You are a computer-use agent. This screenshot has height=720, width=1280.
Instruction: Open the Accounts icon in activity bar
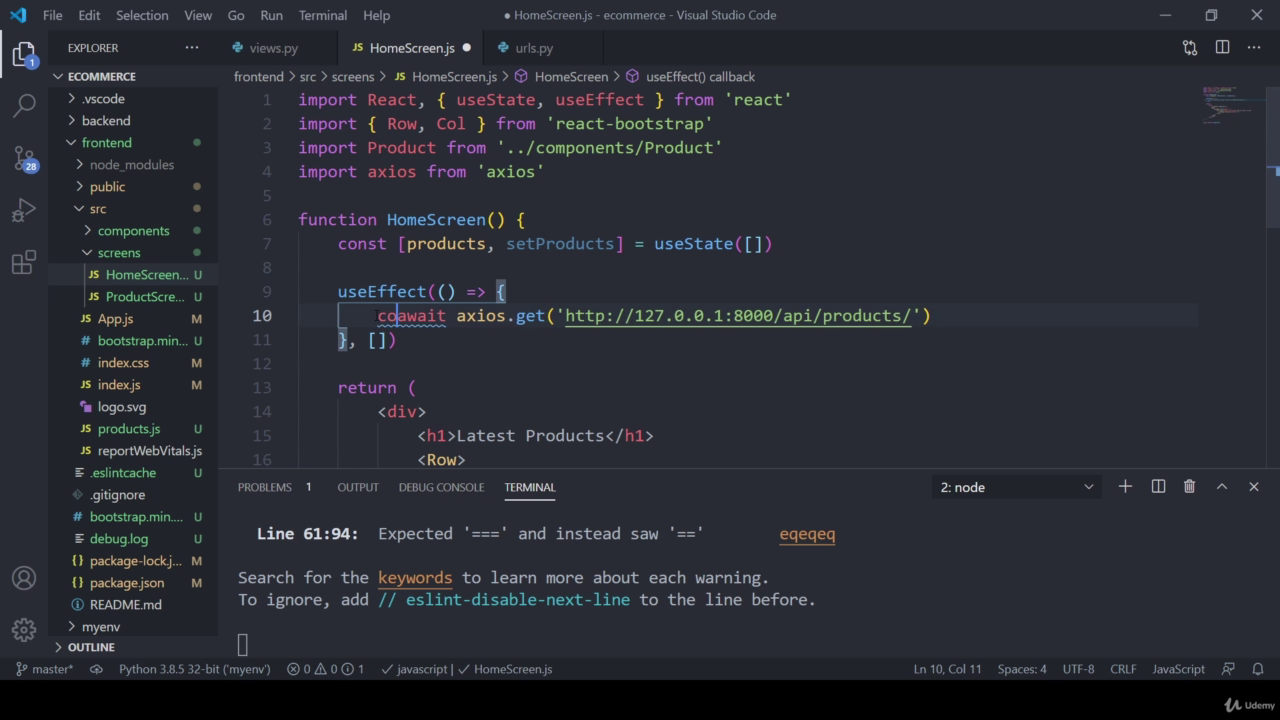(24, 578)
